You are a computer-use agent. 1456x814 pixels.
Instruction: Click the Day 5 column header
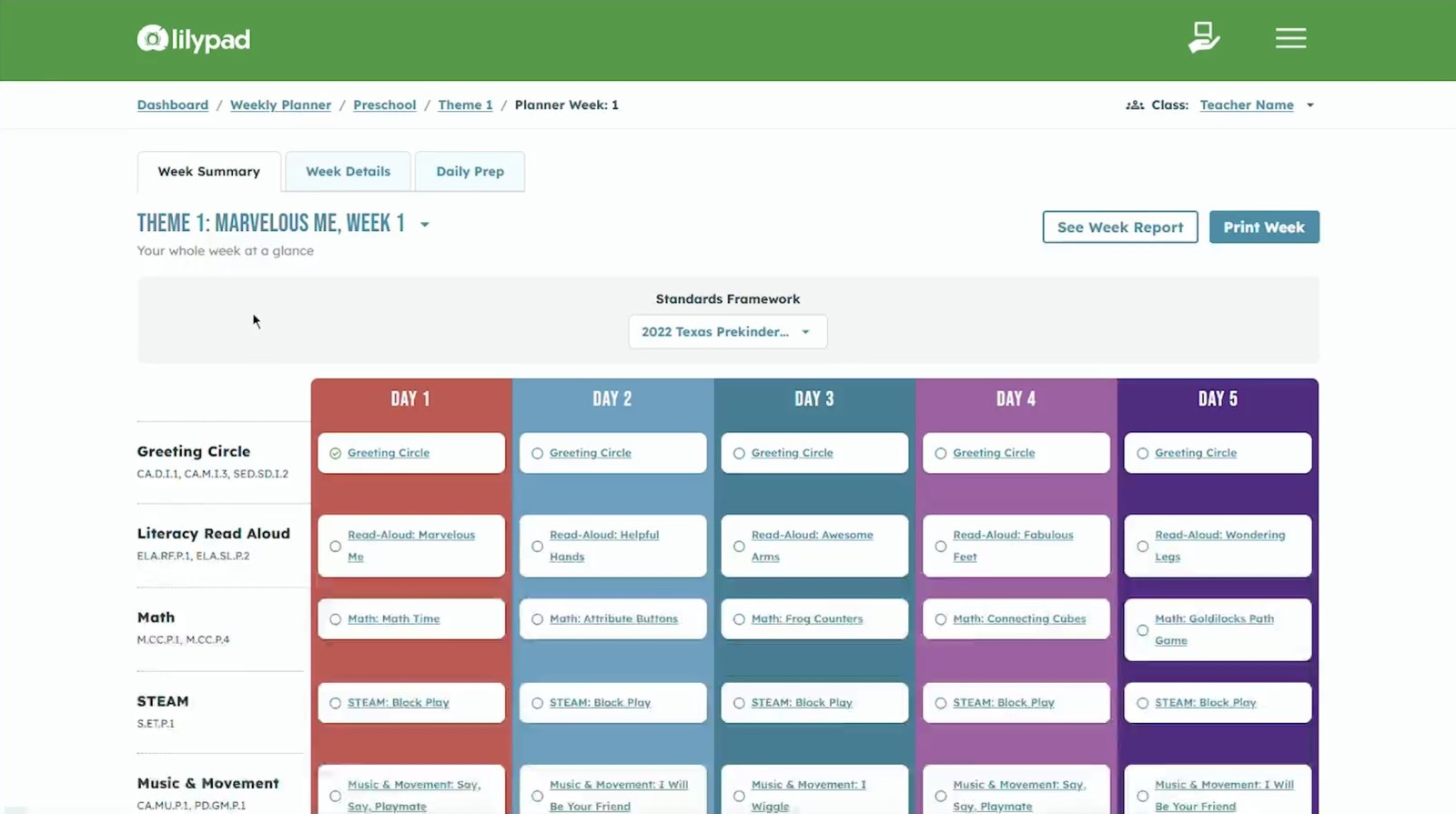1218,399
